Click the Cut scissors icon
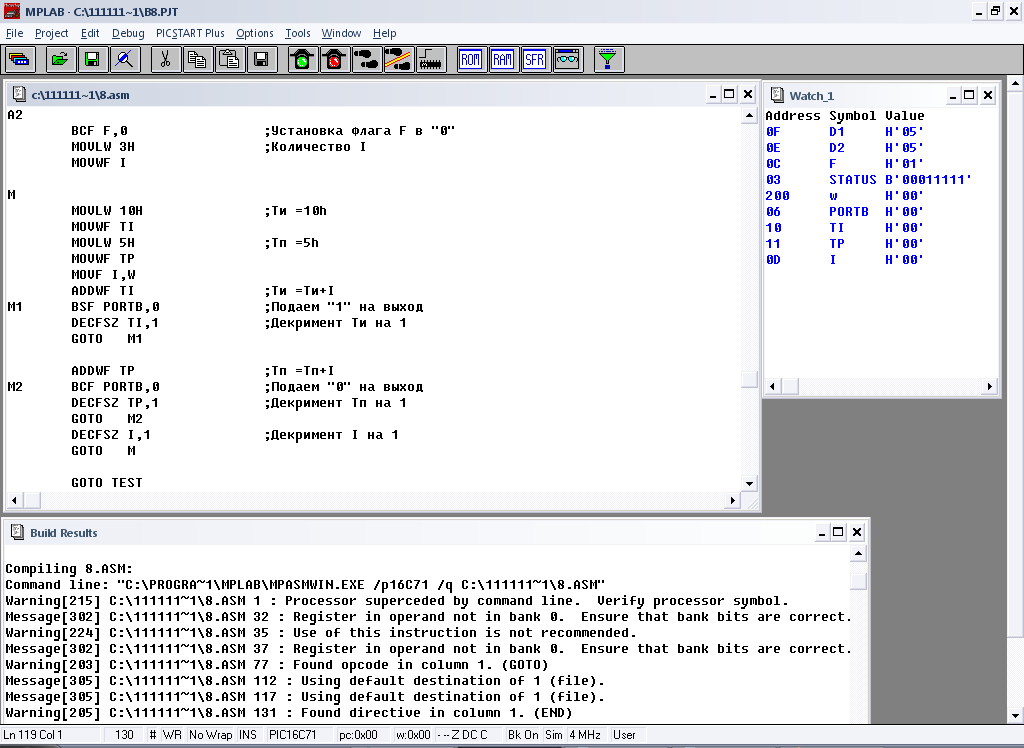 point(165,60)
